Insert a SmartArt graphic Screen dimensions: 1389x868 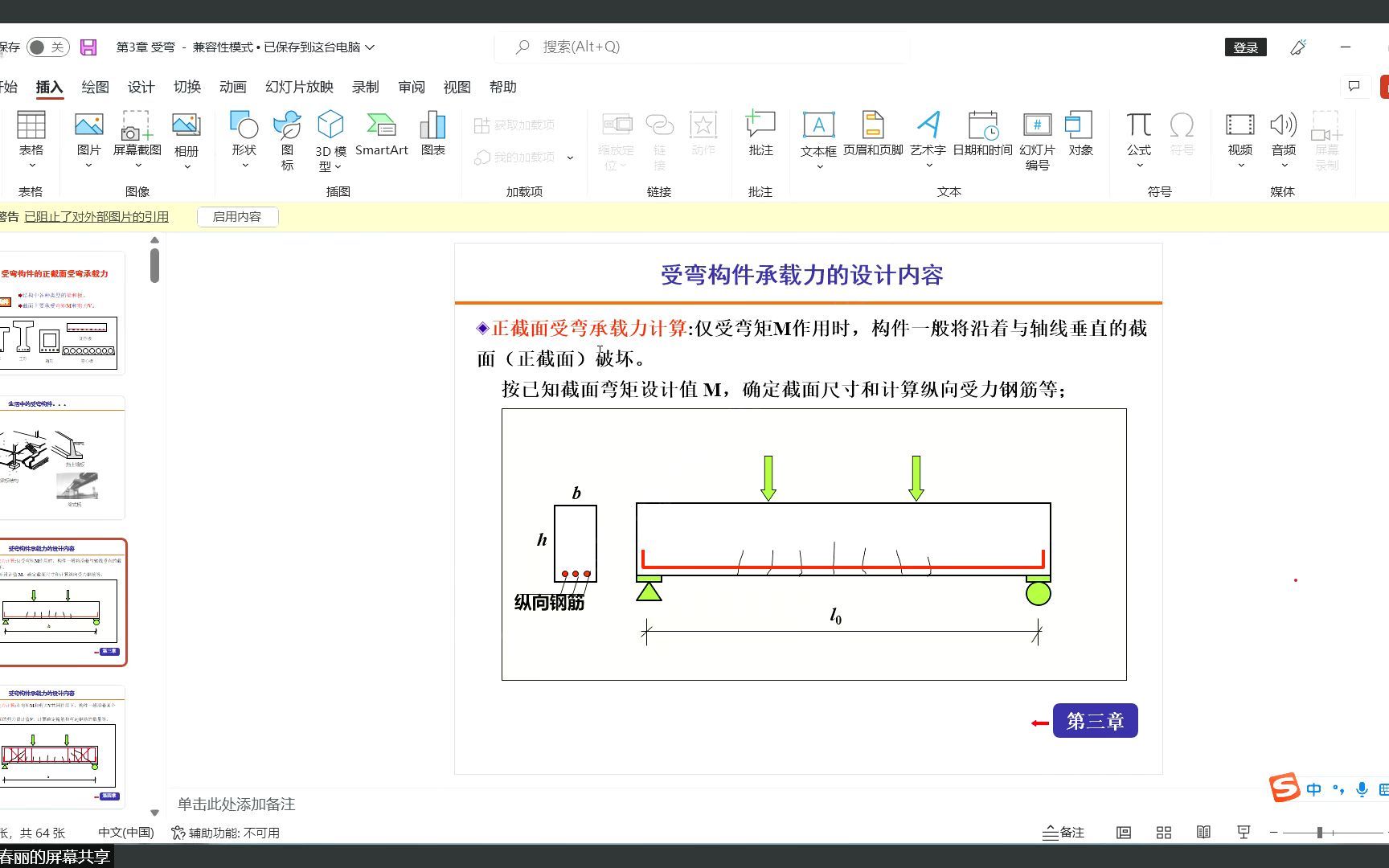coord(381,137)
